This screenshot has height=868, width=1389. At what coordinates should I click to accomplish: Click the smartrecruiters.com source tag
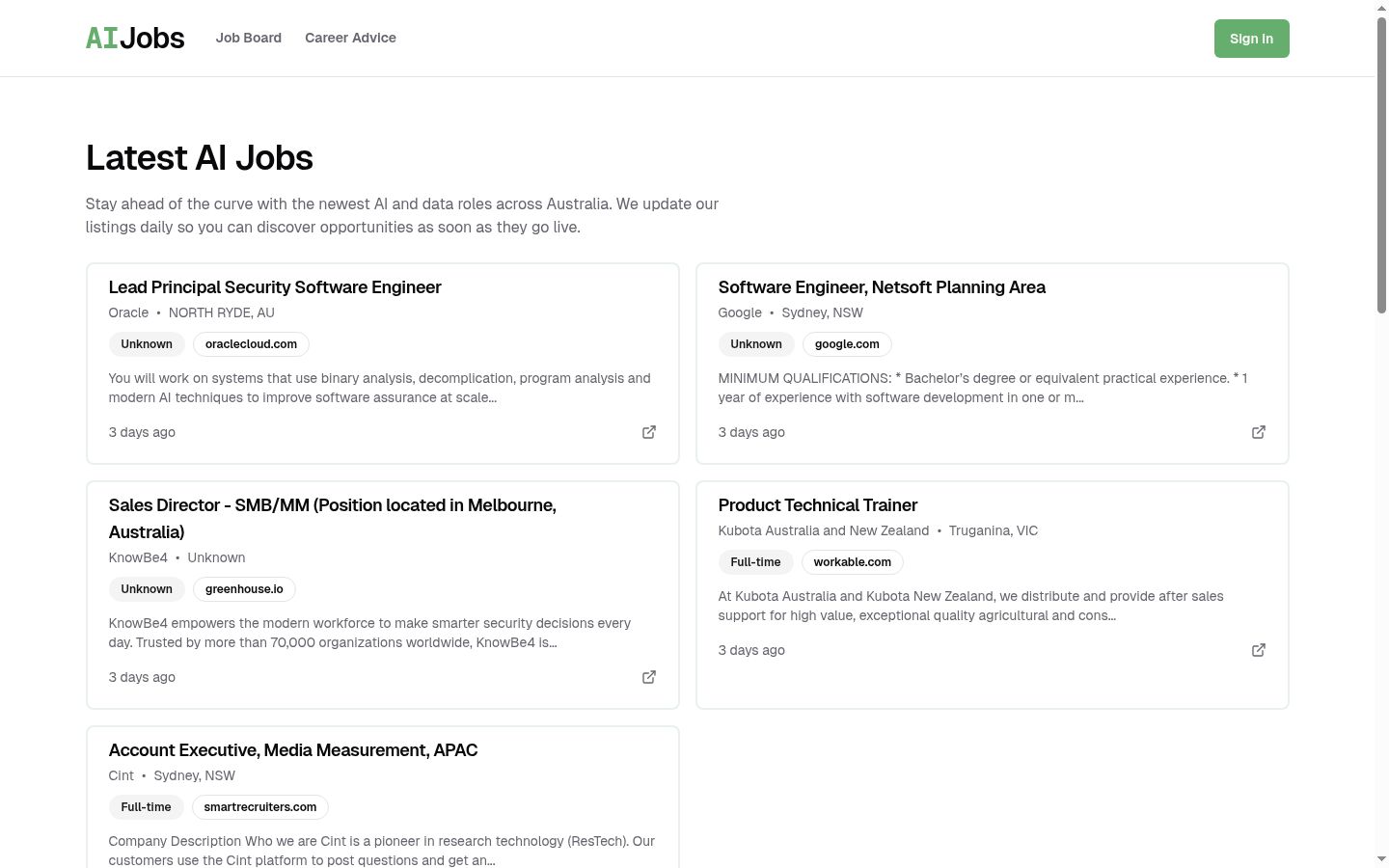tap(260, 807)
